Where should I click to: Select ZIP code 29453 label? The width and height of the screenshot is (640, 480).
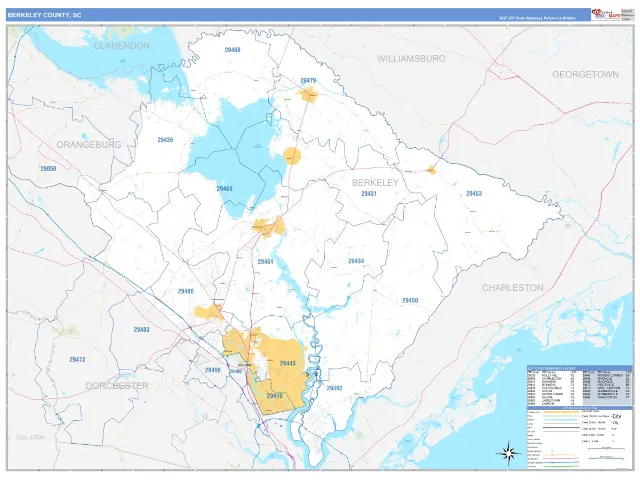point(474,193)
